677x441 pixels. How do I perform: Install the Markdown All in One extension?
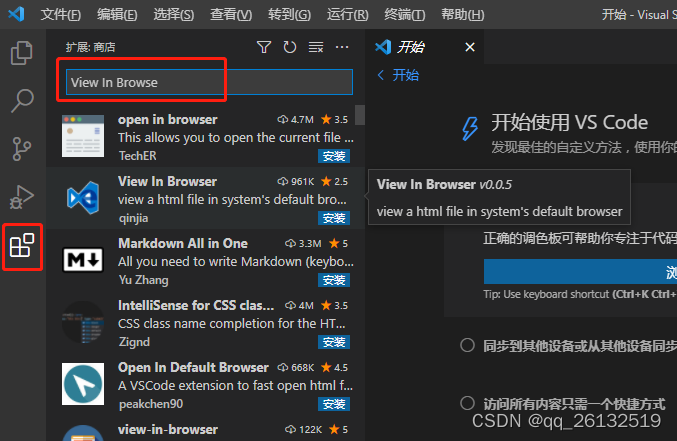pos(334,280)
